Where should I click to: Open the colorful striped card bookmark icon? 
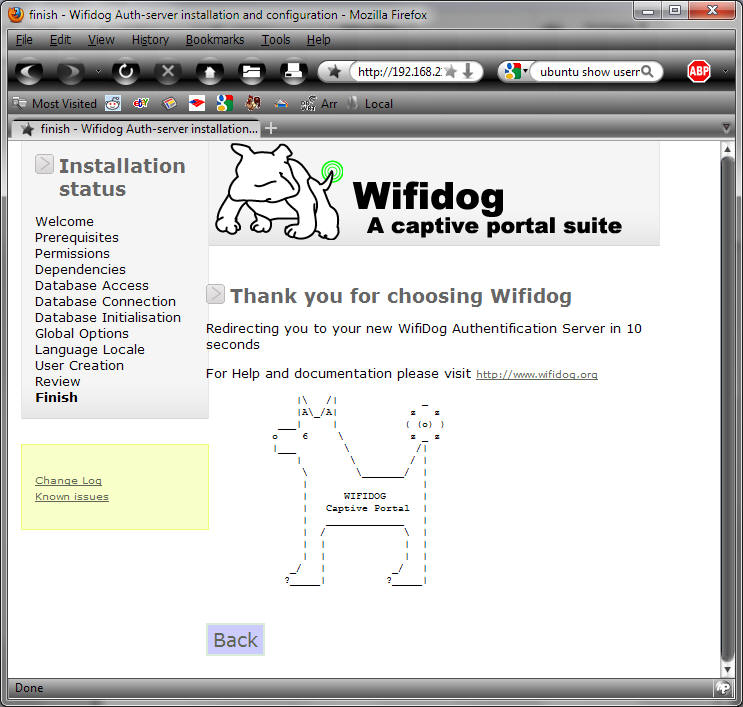point(169,103)
